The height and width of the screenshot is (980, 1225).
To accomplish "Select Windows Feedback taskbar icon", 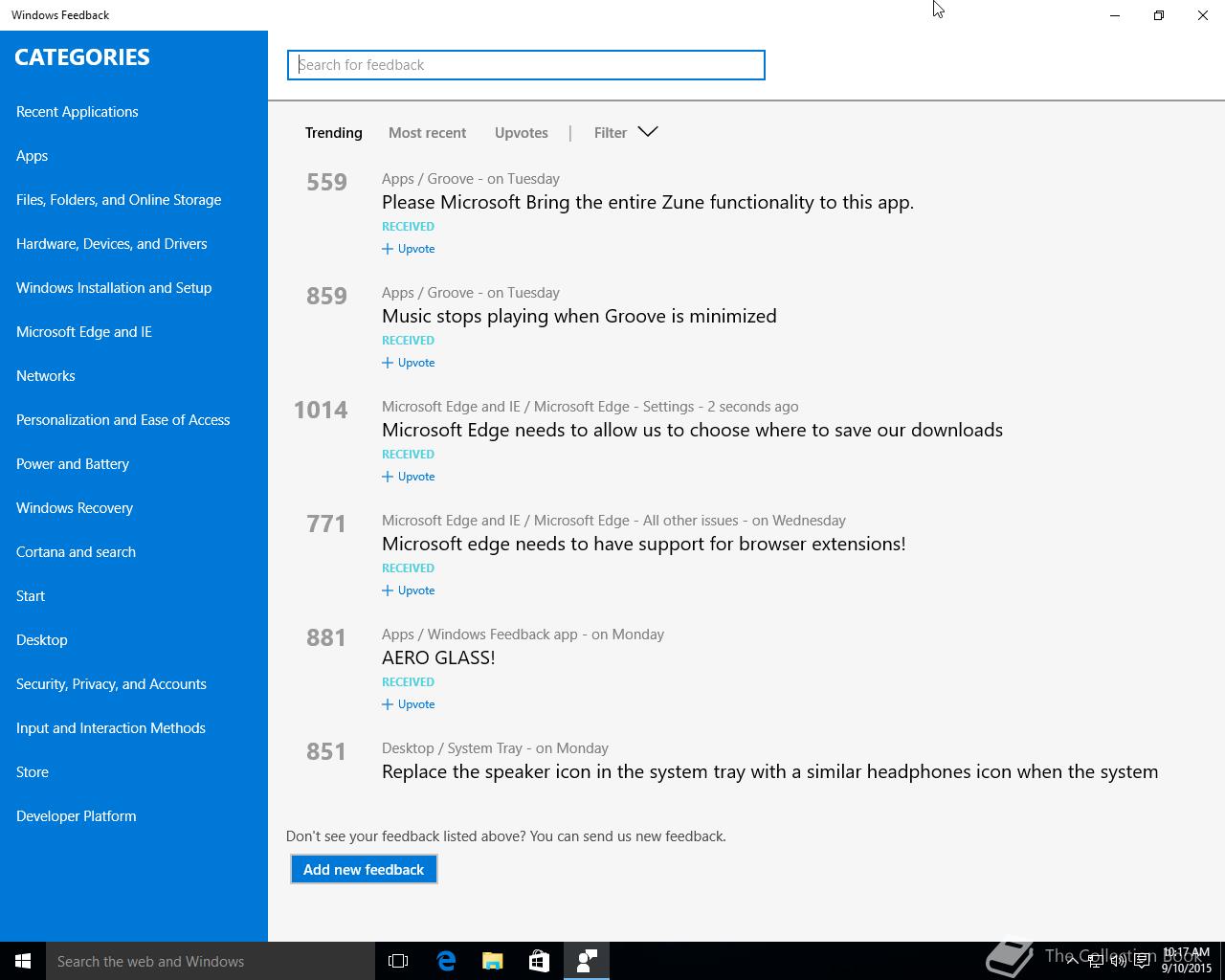I will tap(587, 961).
